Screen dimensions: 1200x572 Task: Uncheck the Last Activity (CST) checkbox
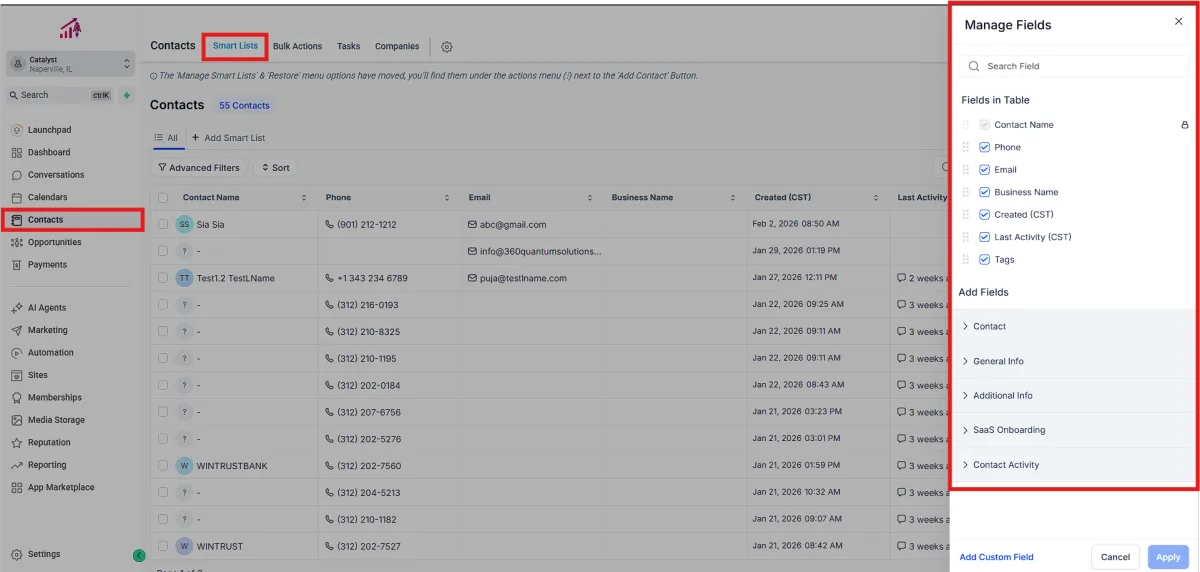click(x=985, y=237)
